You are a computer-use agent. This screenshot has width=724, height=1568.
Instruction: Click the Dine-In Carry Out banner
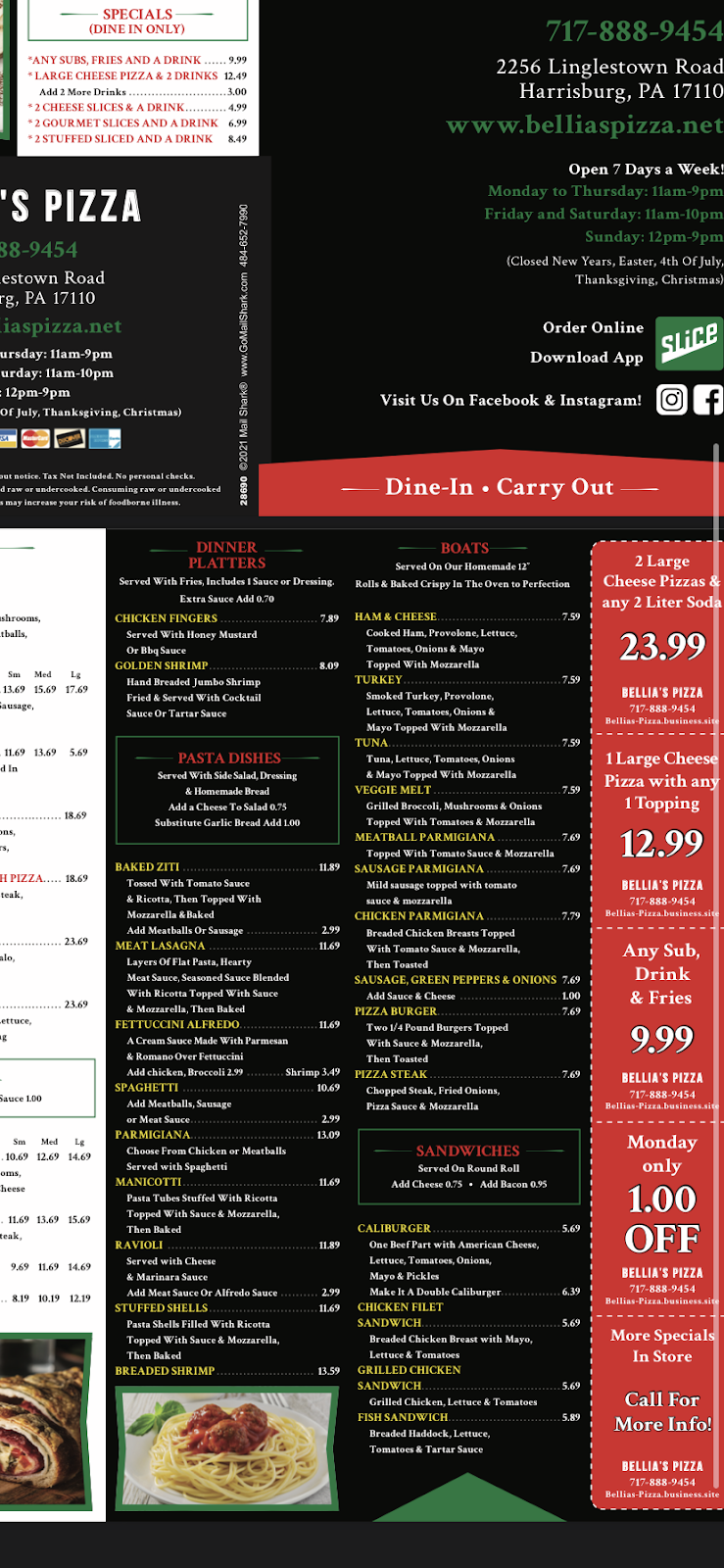(x=500, y=487)
